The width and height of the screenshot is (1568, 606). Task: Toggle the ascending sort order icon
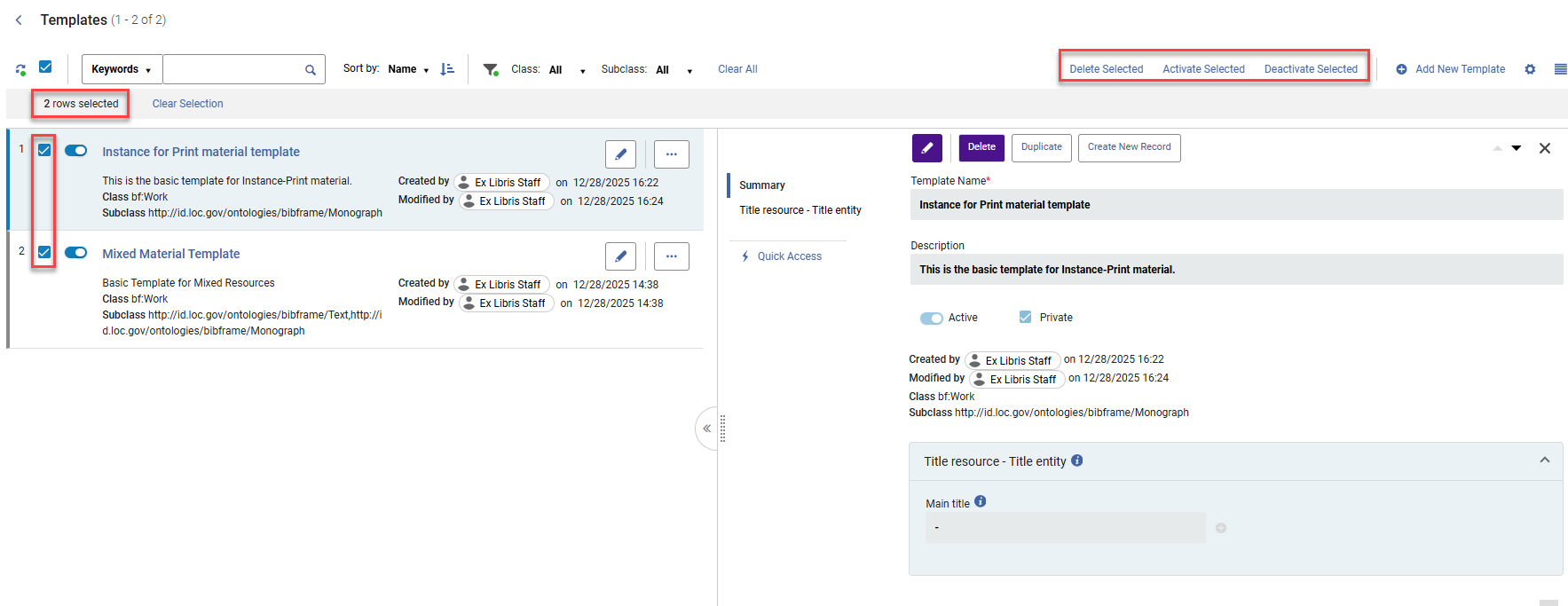tap(447, 69)
